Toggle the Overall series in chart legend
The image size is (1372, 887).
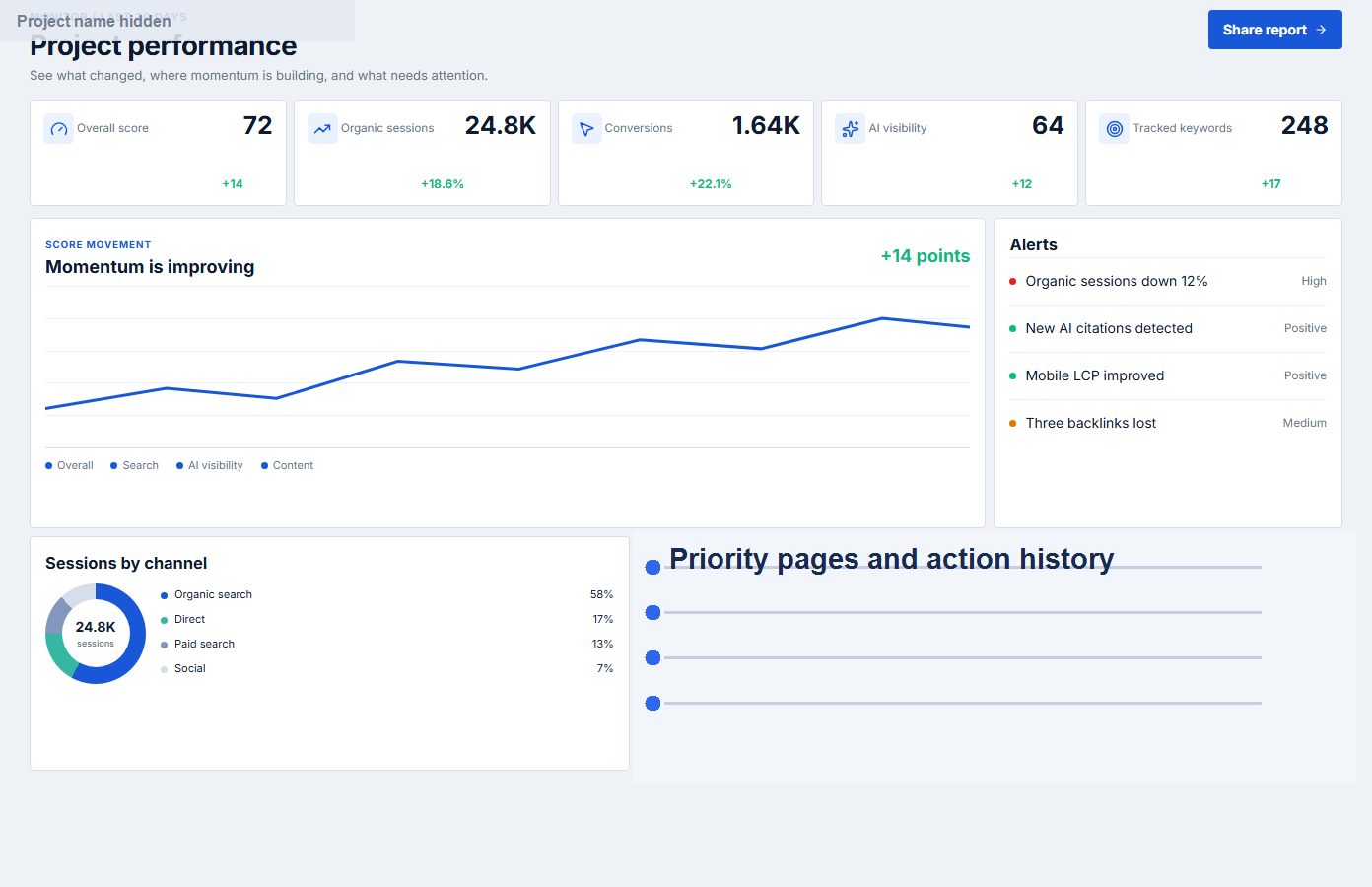tap(69, 465)
